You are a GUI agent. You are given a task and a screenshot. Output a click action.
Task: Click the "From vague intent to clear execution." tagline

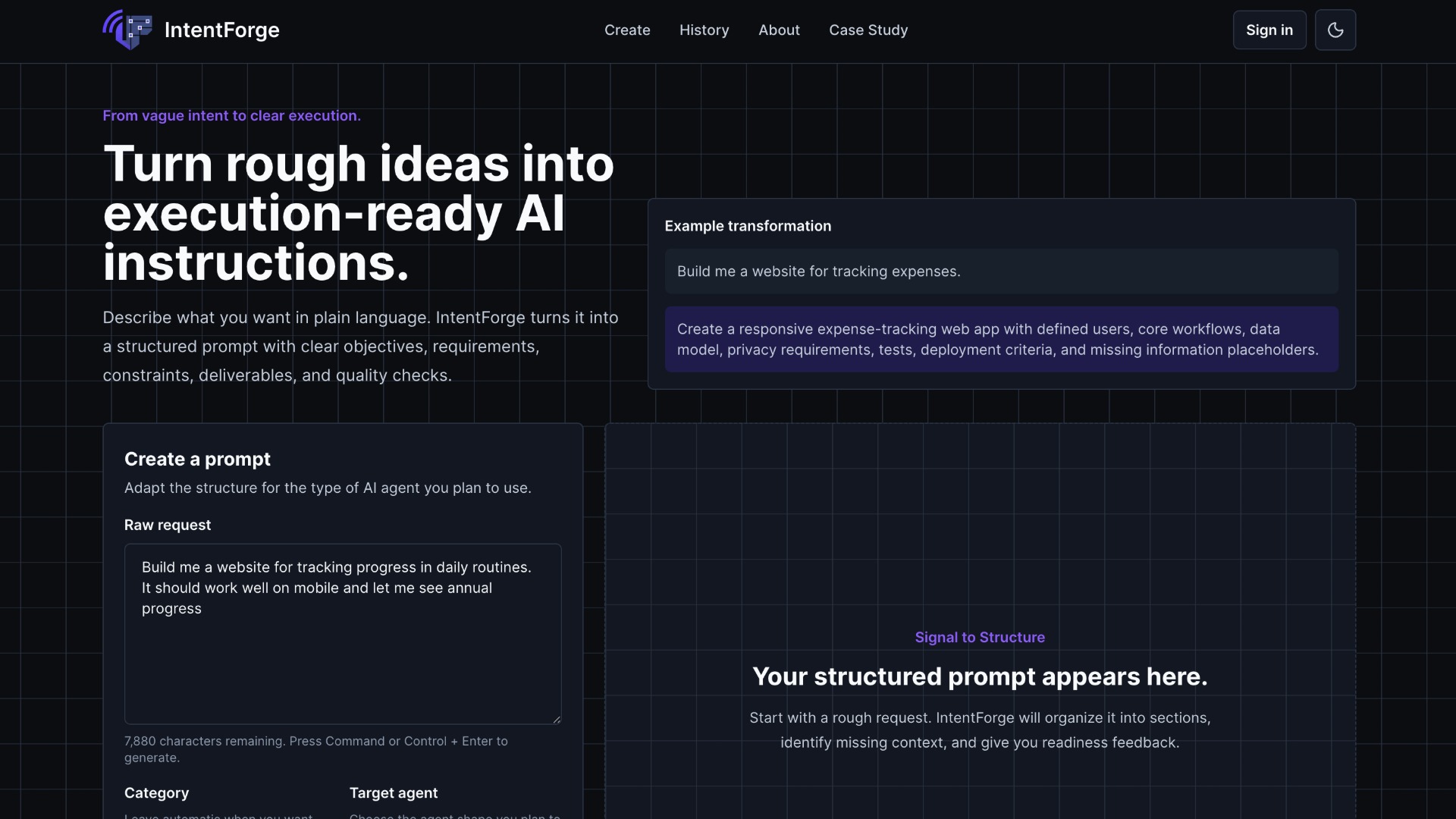(x=231, y=115)
